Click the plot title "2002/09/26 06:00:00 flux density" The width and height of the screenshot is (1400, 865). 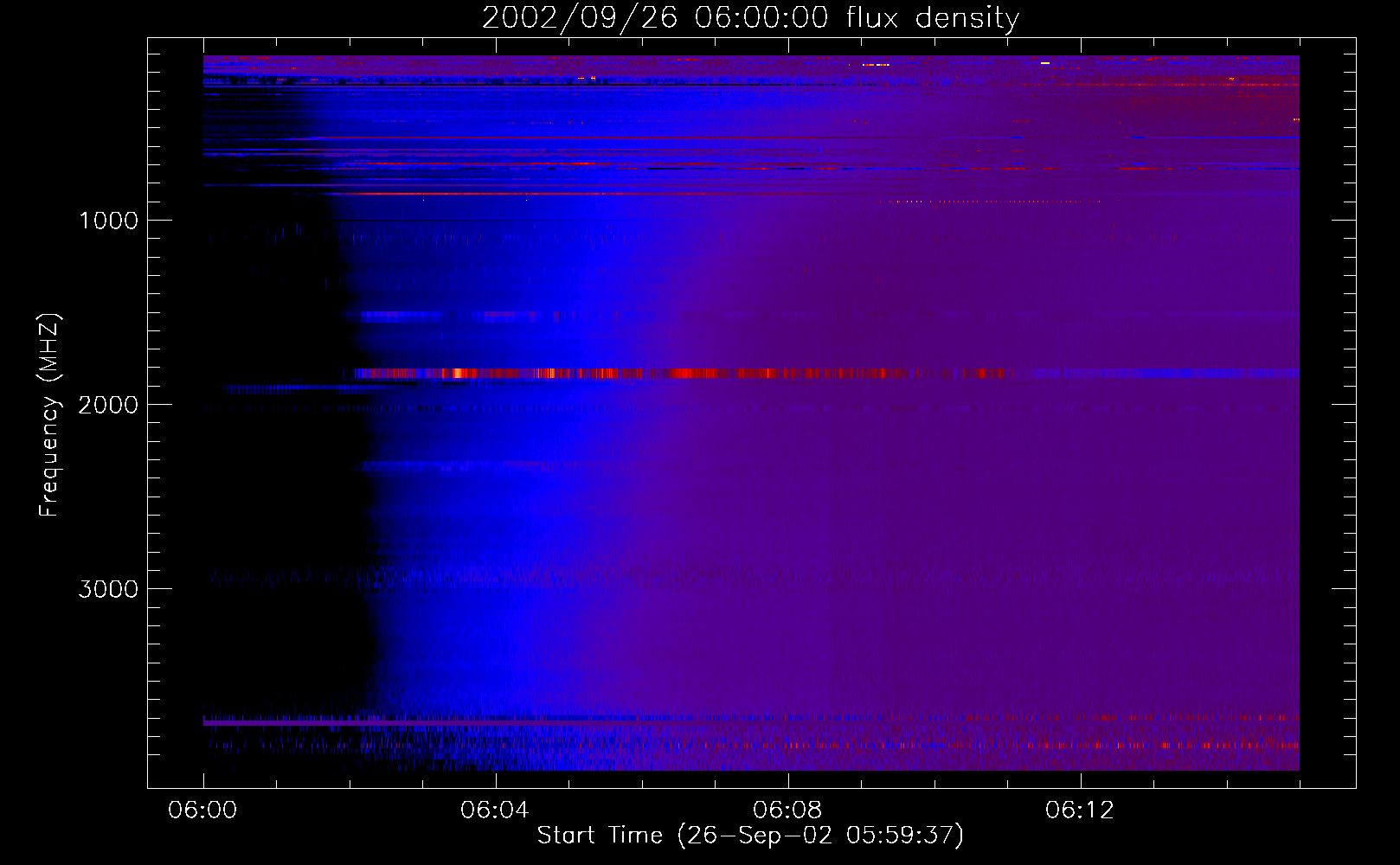point(750,17)
